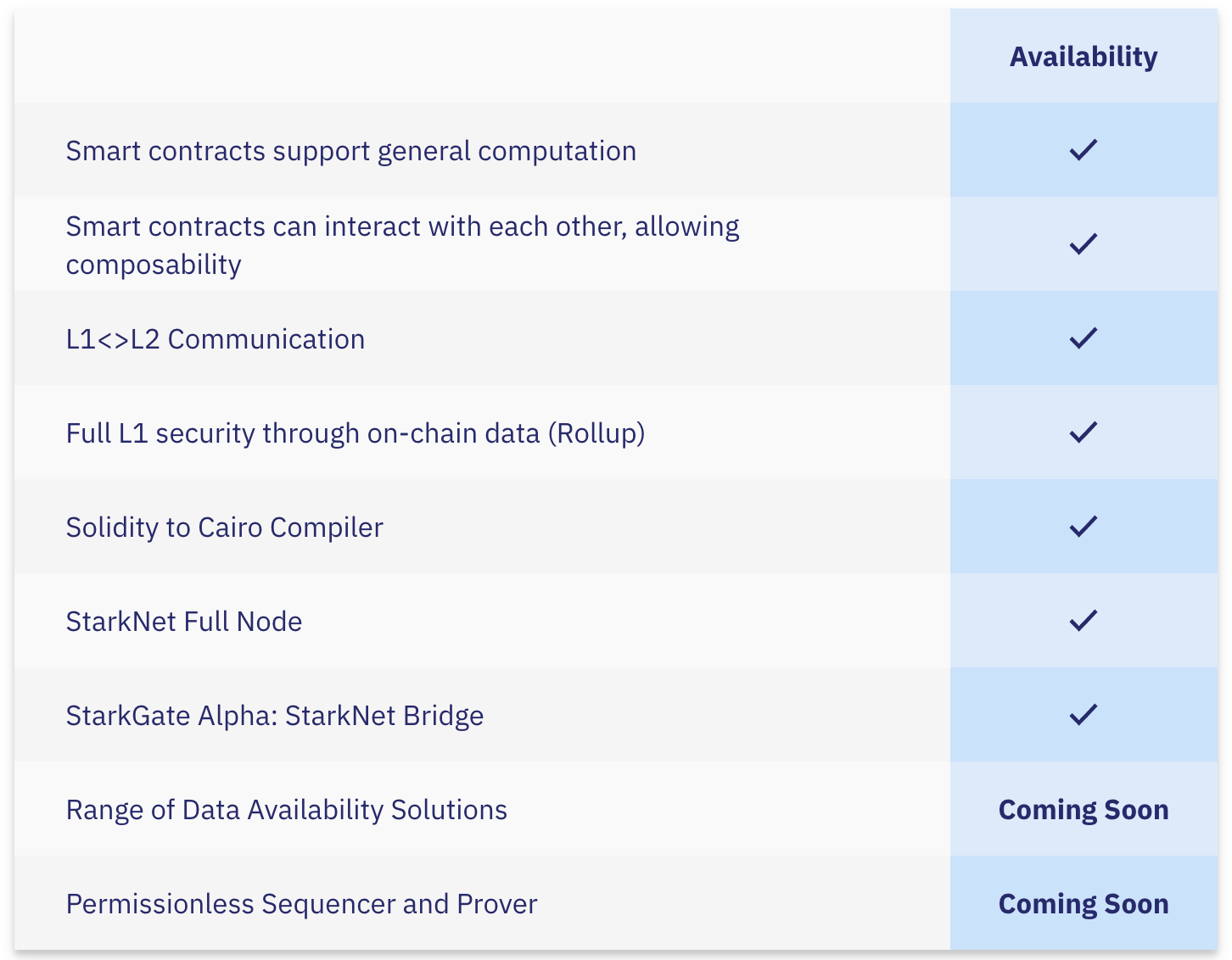Image resolution: width=1232 pixels, height=960 pixels.
Task: Select checkmark for Full L1 security Rollup
Action: [x=1084, y=433]
